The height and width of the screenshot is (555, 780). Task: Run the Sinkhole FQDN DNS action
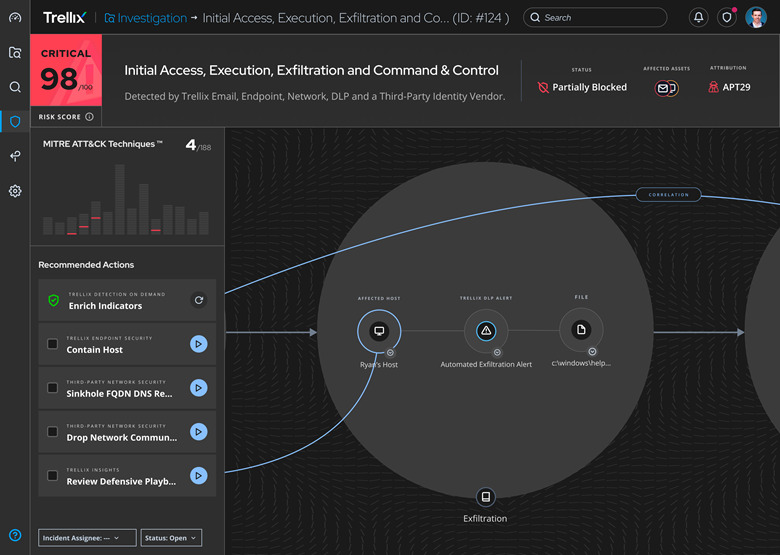tap(198, 388)
